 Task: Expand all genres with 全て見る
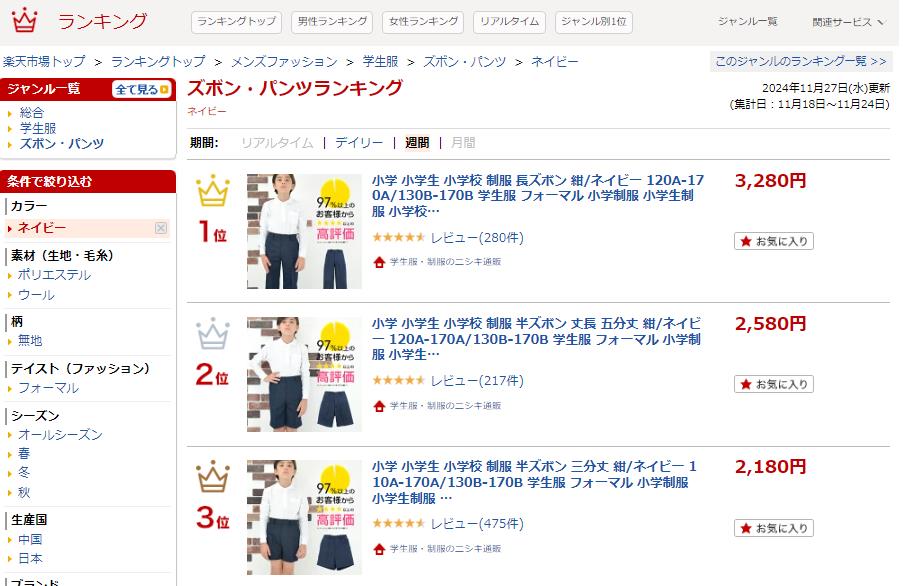tap(142, 89)
